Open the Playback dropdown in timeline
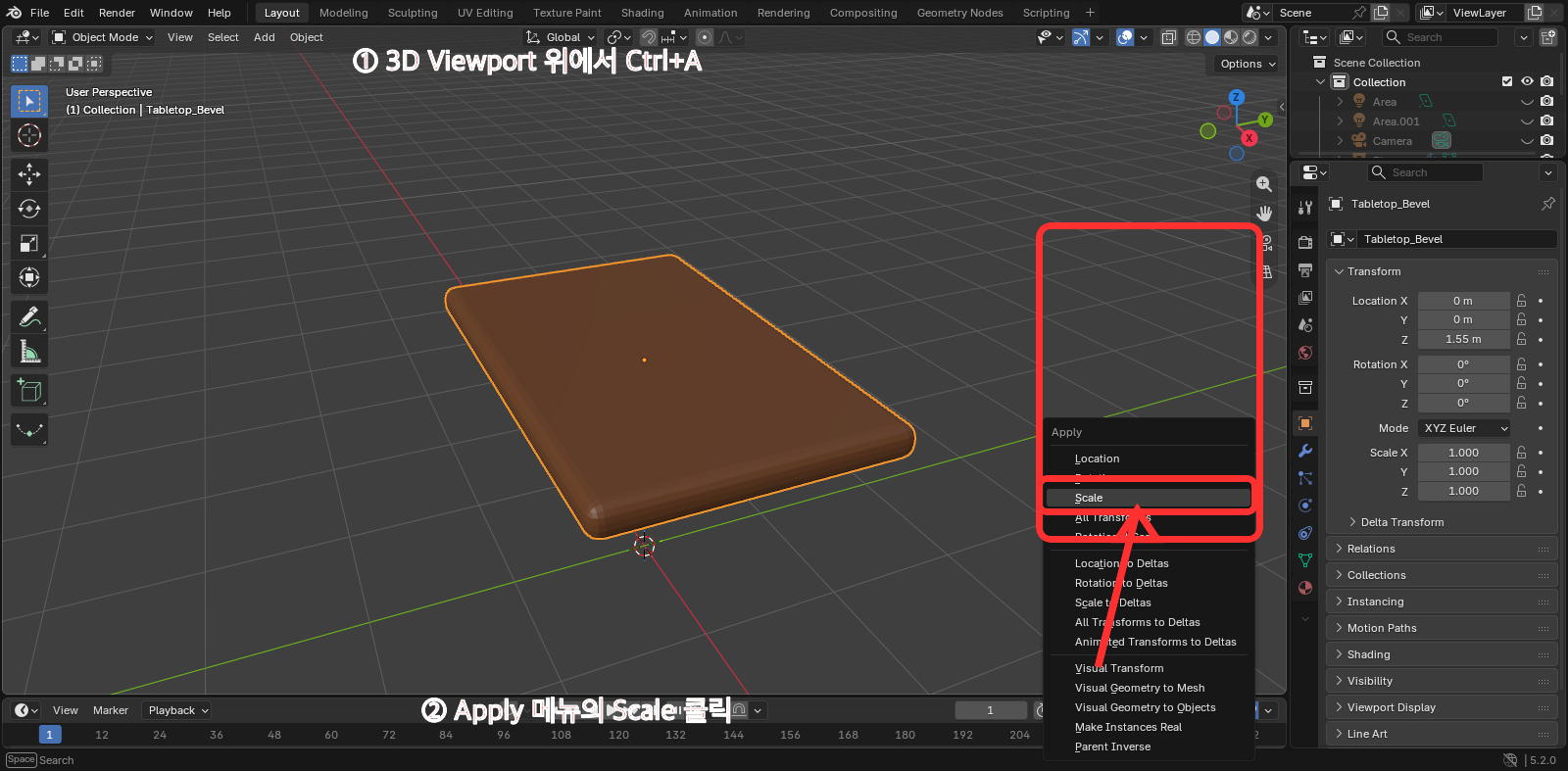This screenshot has width=1568, height=771. click(177, 710)
